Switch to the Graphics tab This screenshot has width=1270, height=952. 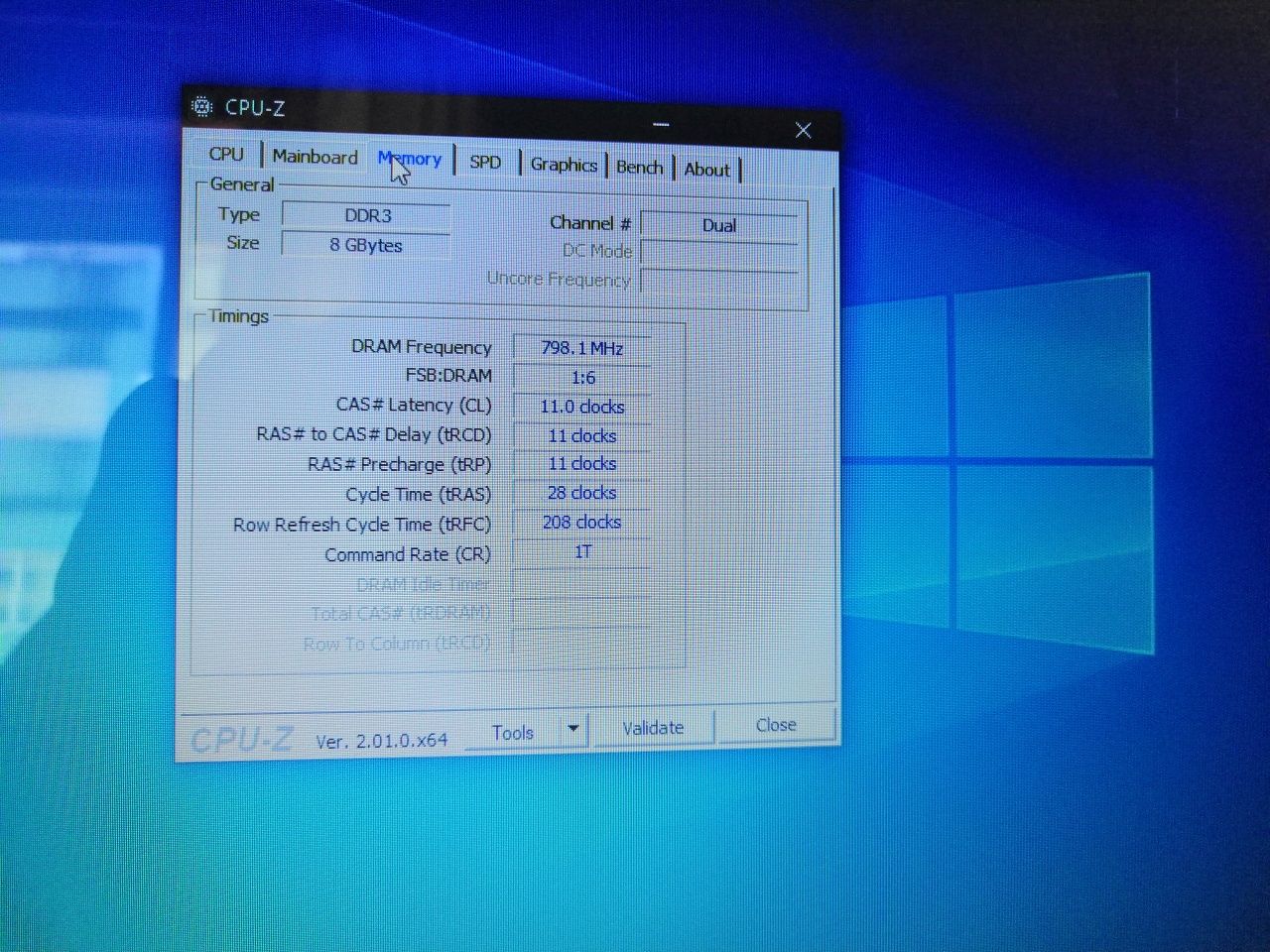click(x=564, y=165)
